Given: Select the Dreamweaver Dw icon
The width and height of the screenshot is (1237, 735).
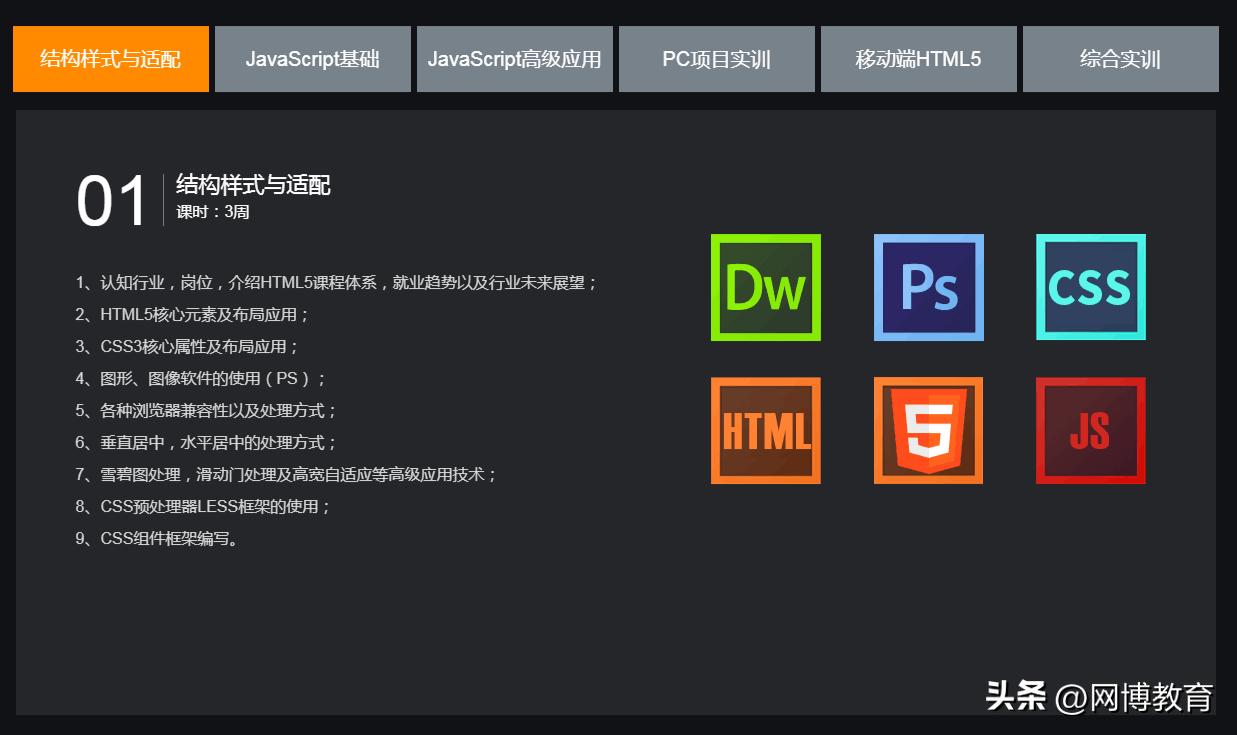Looking at the screenshot, I should point(765,286).
